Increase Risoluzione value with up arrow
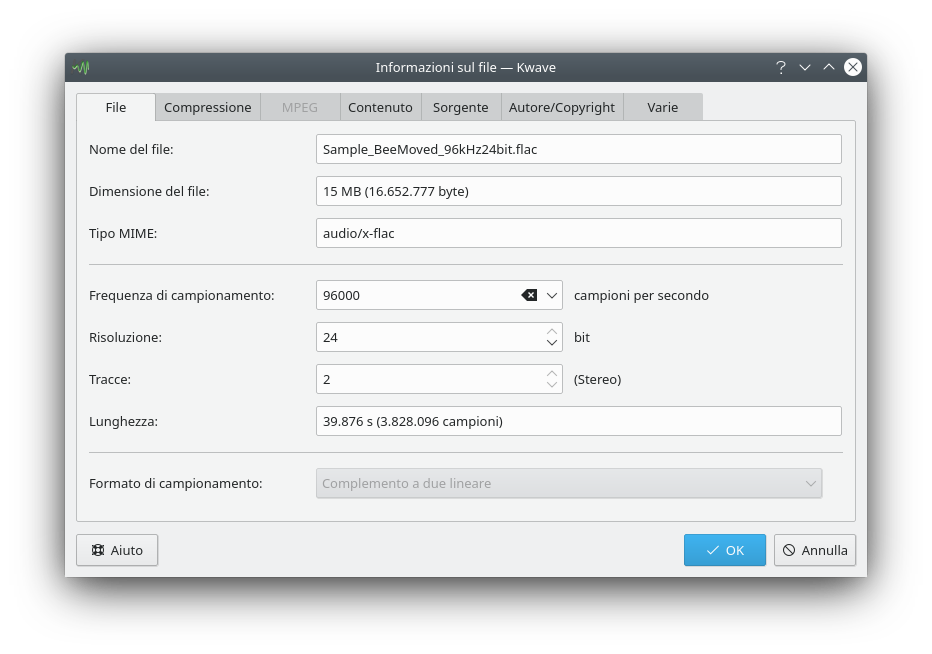Viewport: 932px width, 654px height. click(552, 331)
